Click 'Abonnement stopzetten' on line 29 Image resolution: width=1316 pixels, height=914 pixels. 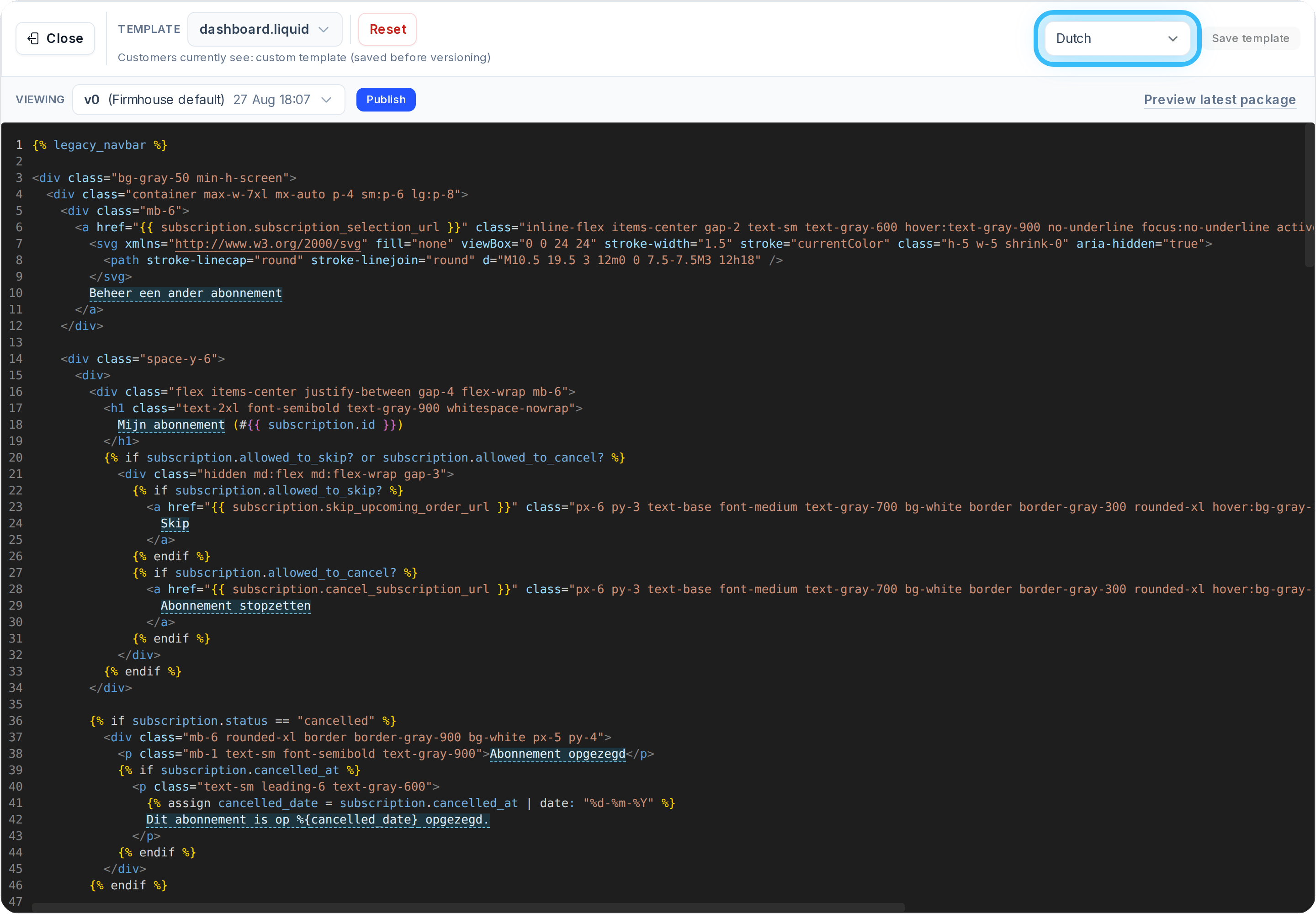coord(235,606)
